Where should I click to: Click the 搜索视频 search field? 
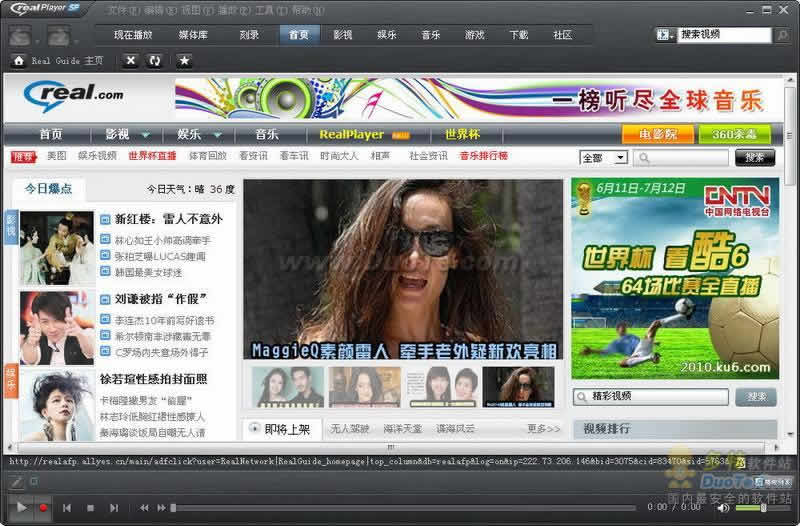tap(723, 35)
